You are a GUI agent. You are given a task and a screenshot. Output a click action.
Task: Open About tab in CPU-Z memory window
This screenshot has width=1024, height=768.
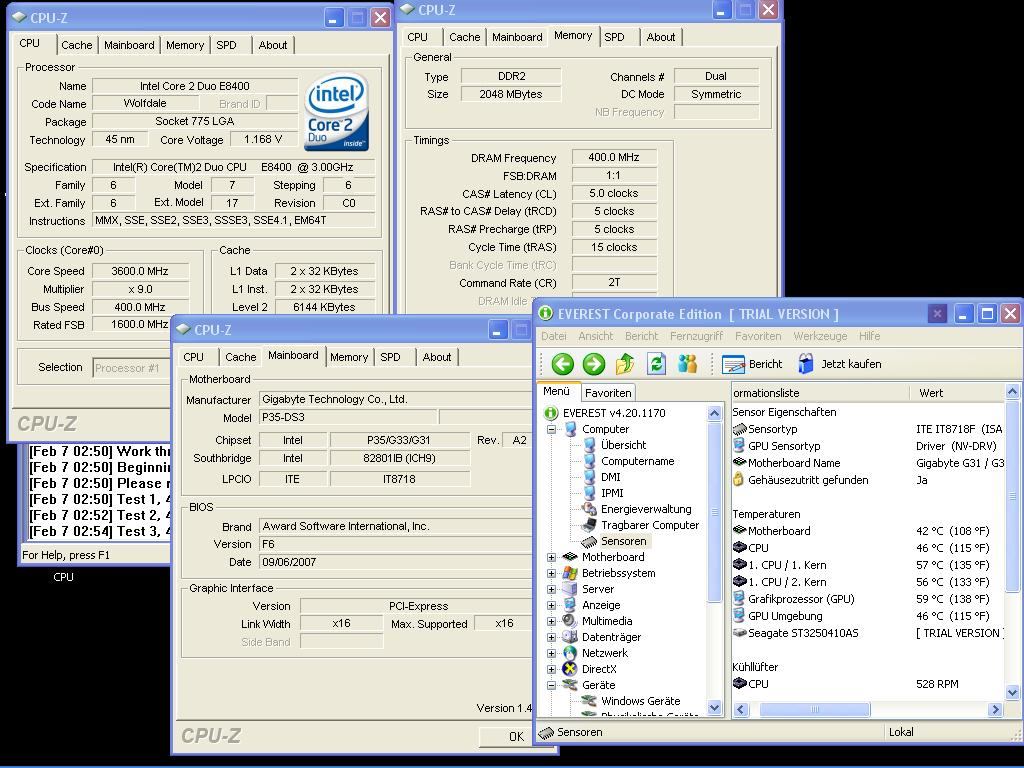click(x=661, y=37)
